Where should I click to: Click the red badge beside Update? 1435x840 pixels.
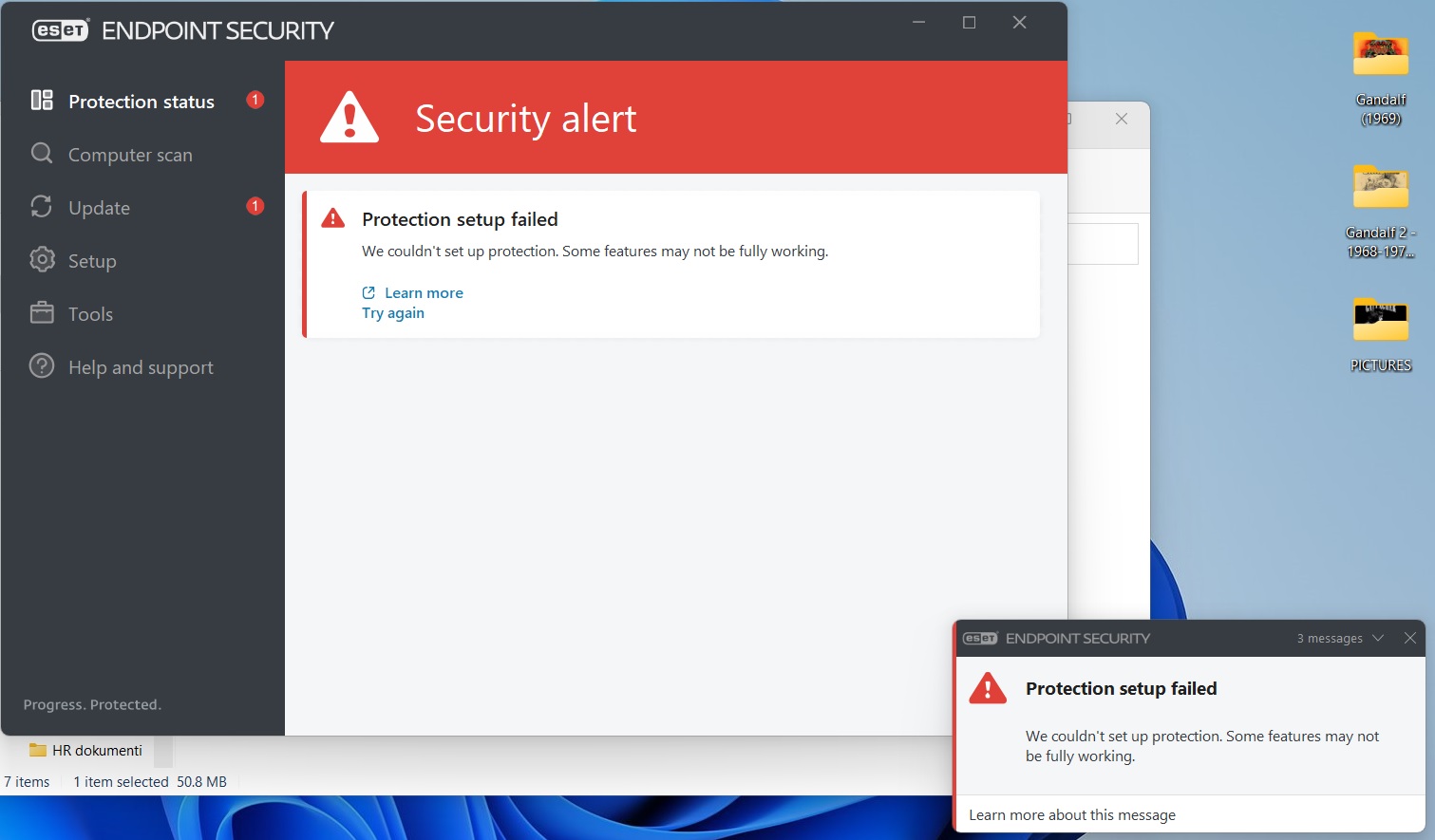255,206
